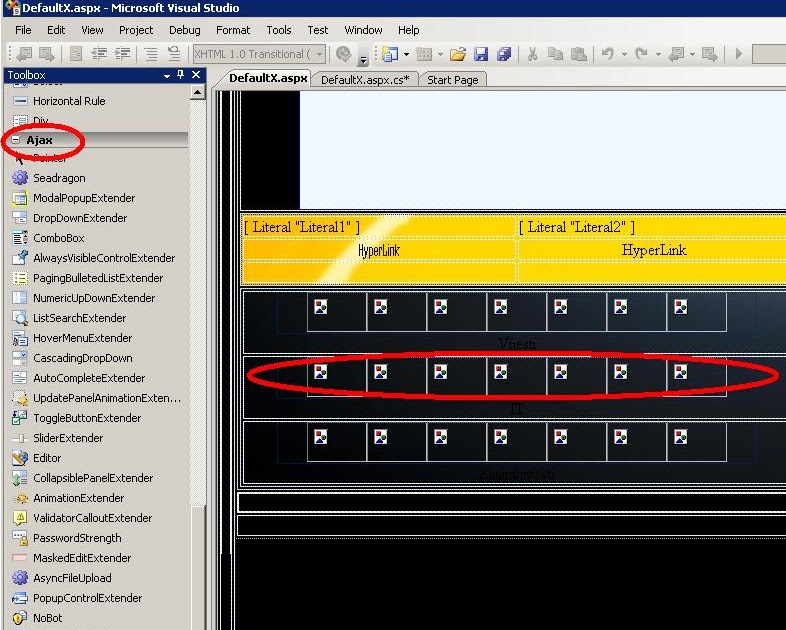Select the Literal "Literal2" control in designer

coord(577,227)
